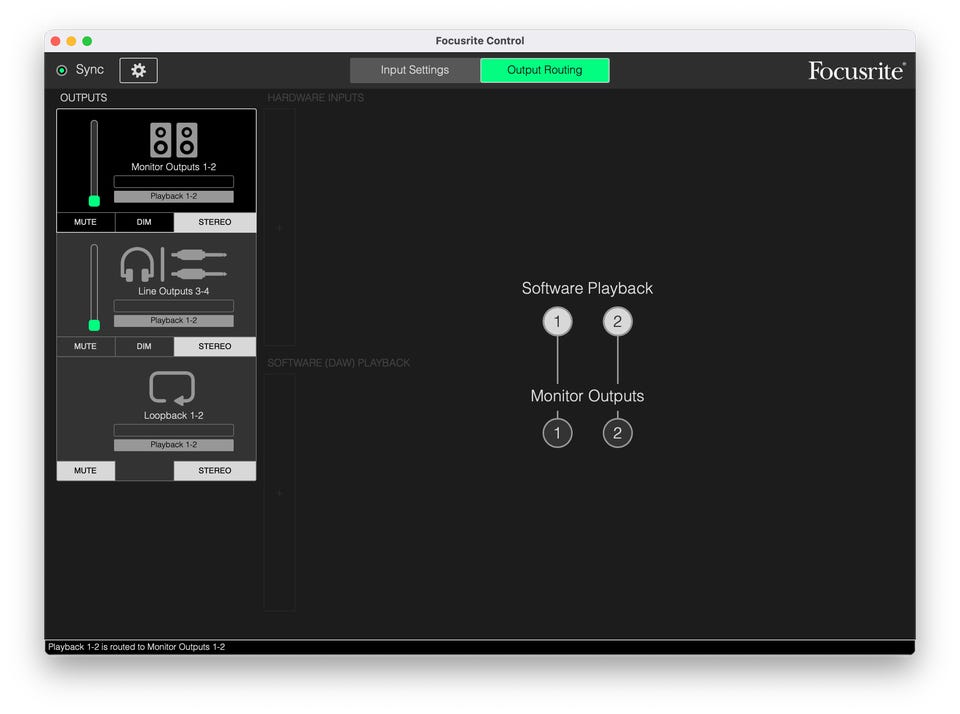Viewport: 960px width, 714px height.
Task: Open the settings gear menu
Action: (138, 70)
